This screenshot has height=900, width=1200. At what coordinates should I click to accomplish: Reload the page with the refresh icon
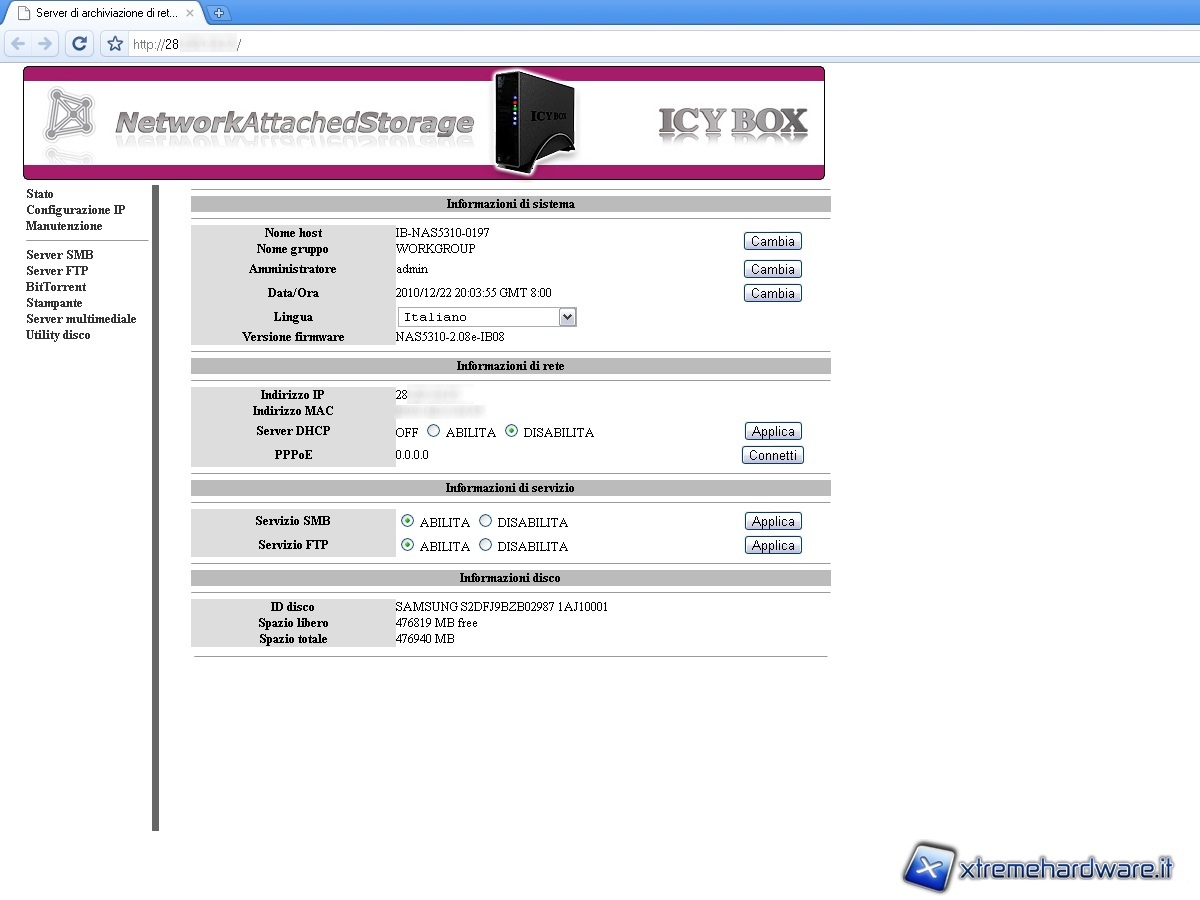coord(80,44)
